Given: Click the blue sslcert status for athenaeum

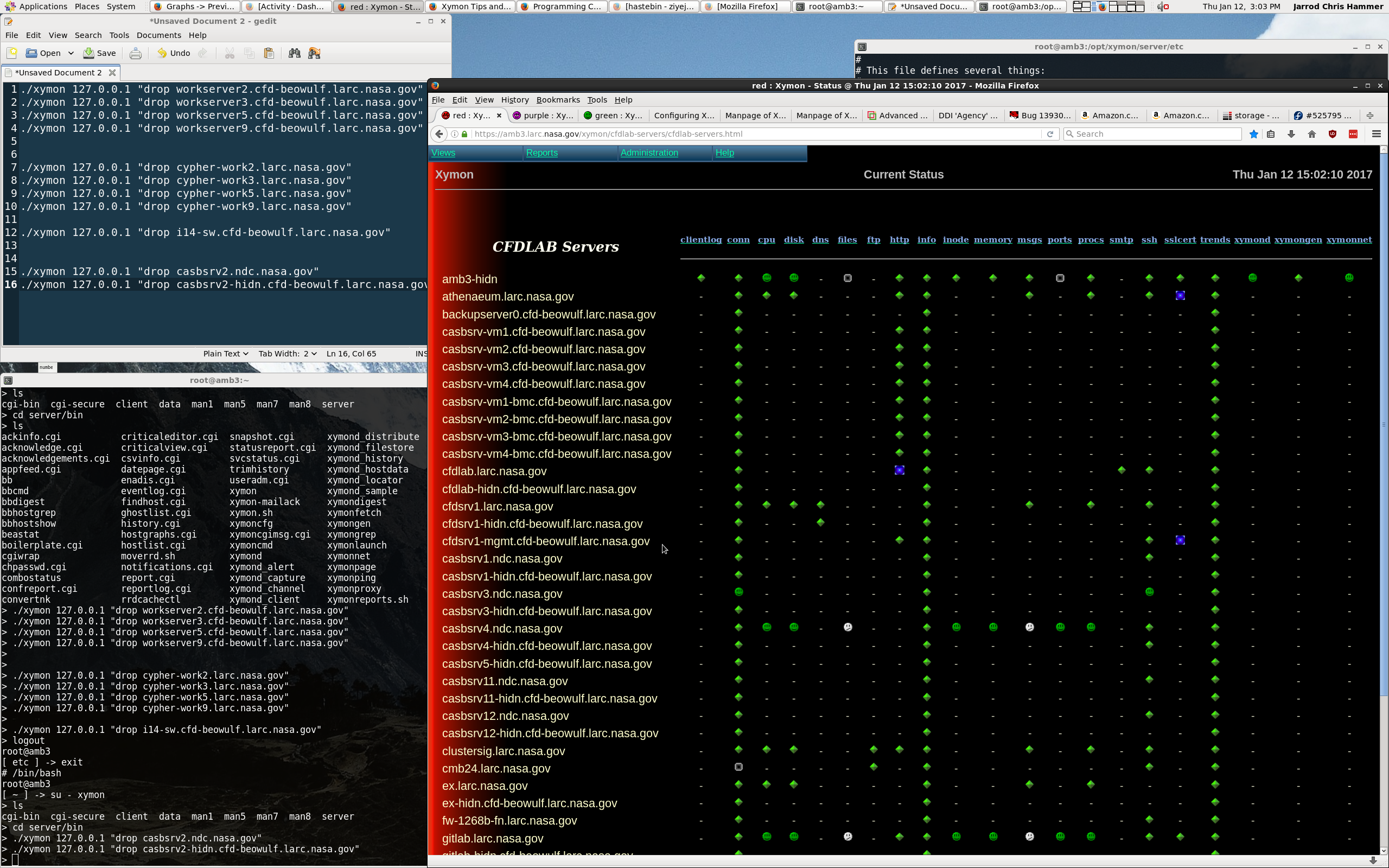Looking at the screenshot, I should (x=1180, y=296).
